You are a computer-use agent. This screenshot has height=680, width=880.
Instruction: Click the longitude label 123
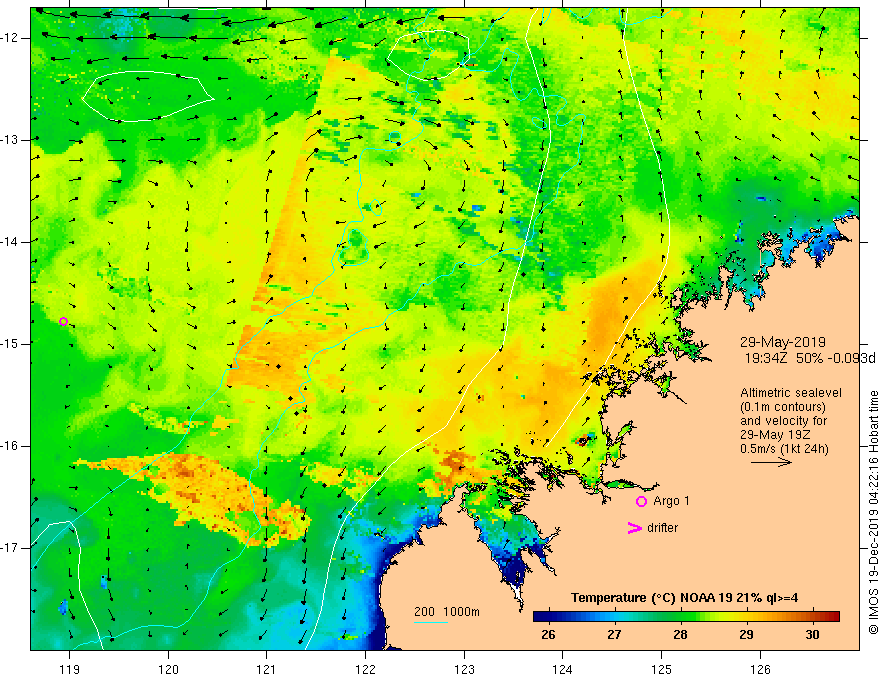tap(464, 669)
